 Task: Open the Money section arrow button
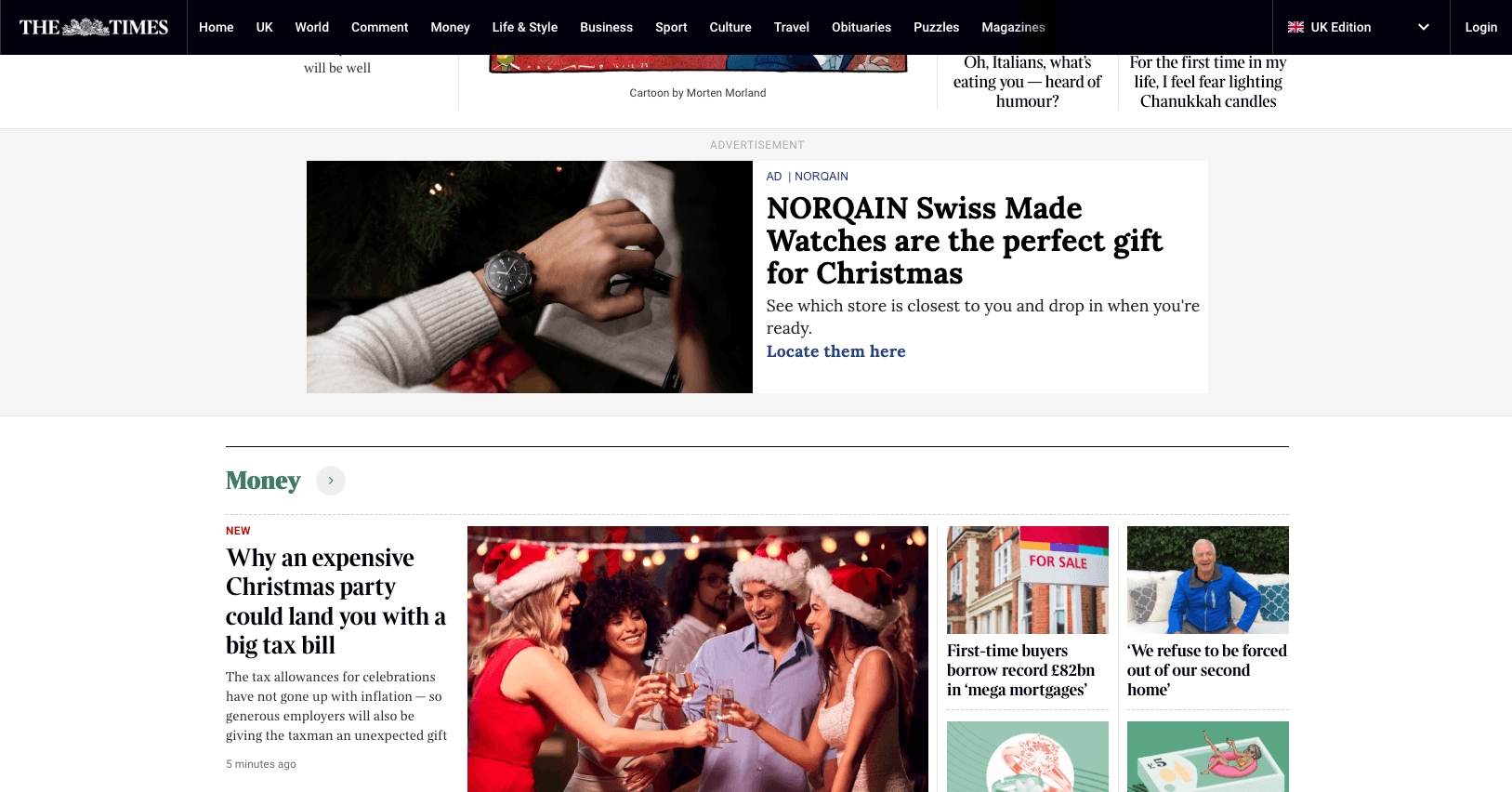pyautogui.click(x=331, y=481)
